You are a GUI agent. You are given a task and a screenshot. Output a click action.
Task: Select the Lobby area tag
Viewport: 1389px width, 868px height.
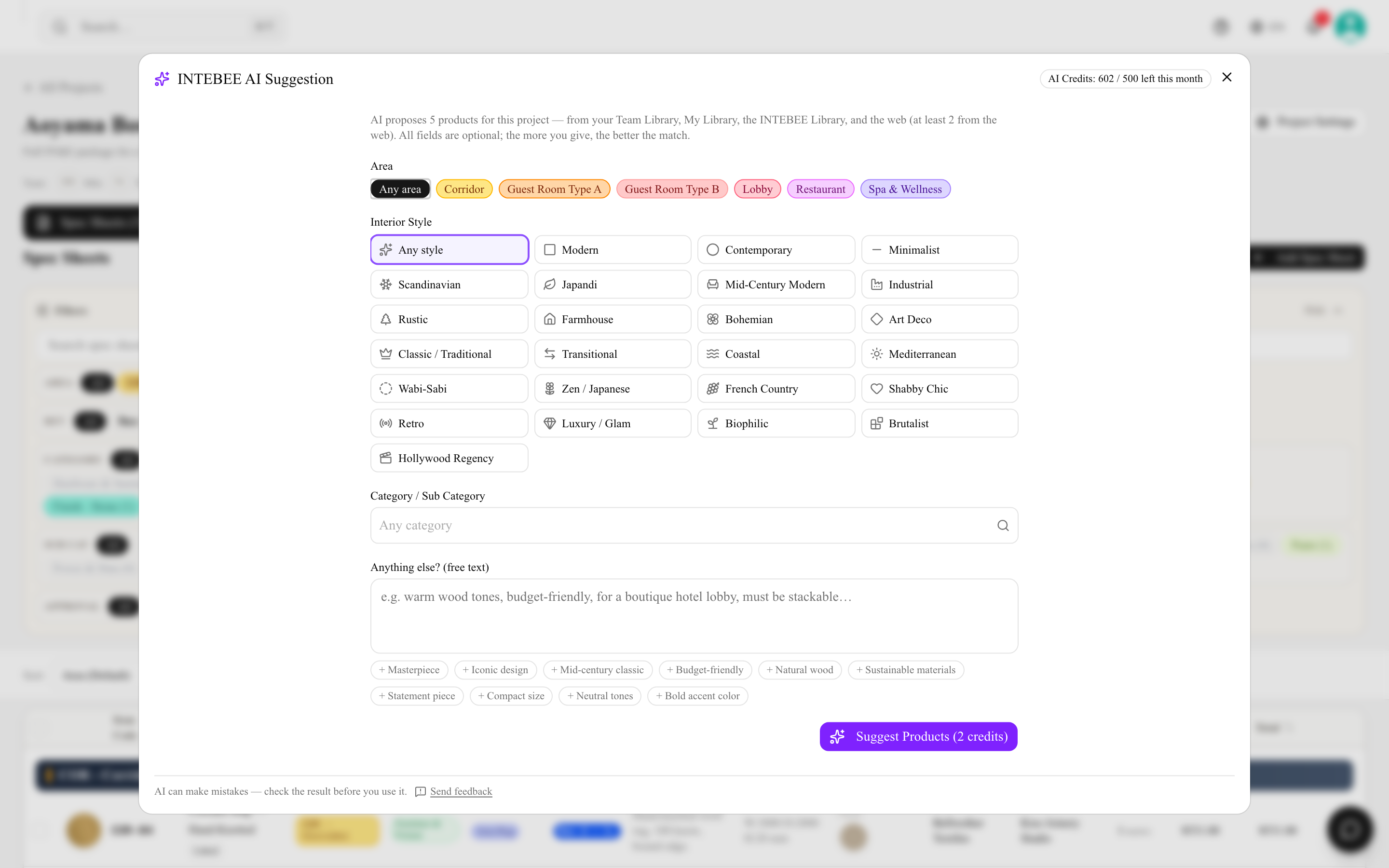click(757, 190)
